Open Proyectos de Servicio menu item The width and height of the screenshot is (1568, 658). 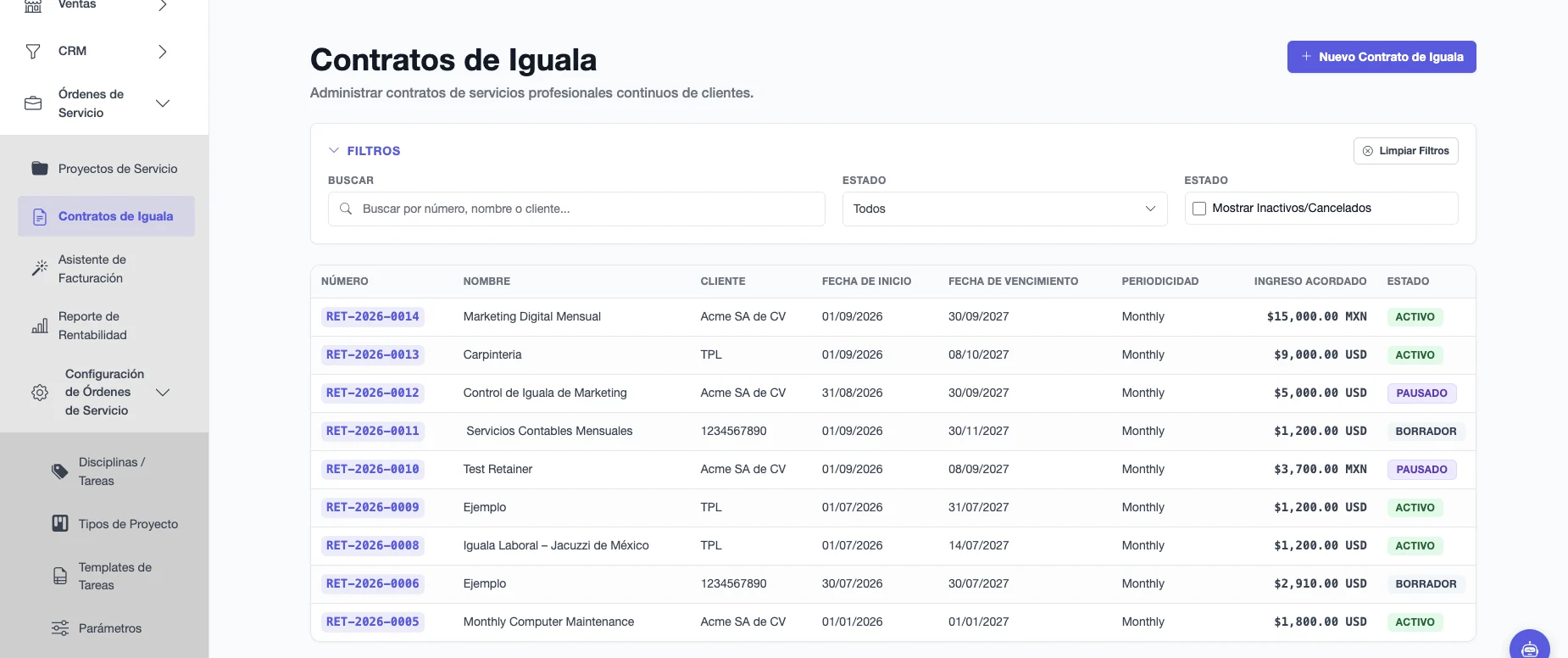[106, 169]
